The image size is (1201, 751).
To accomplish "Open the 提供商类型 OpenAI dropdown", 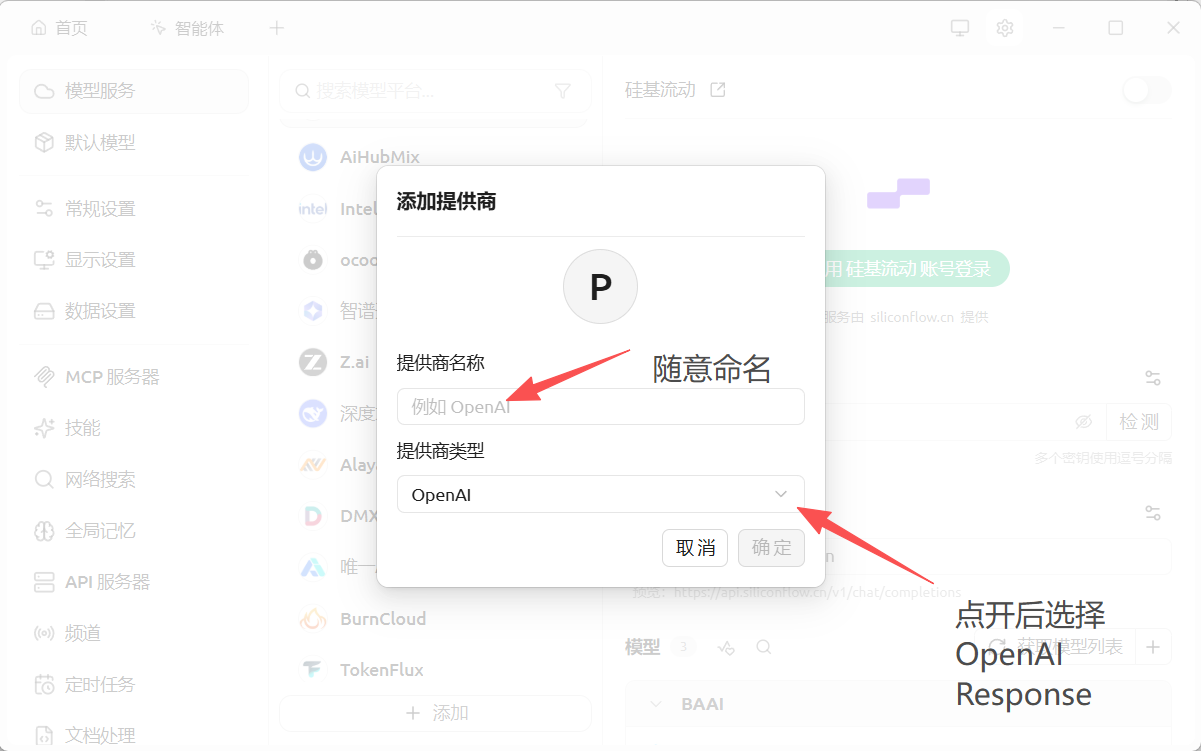I will [x=600, y=494].
